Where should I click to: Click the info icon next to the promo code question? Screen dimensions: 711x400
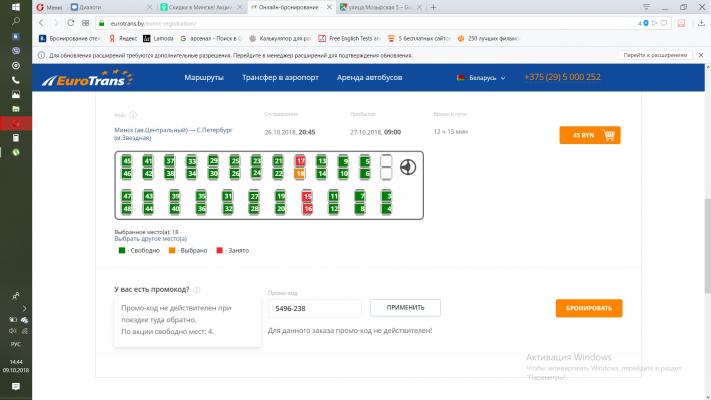coord(197,290)
